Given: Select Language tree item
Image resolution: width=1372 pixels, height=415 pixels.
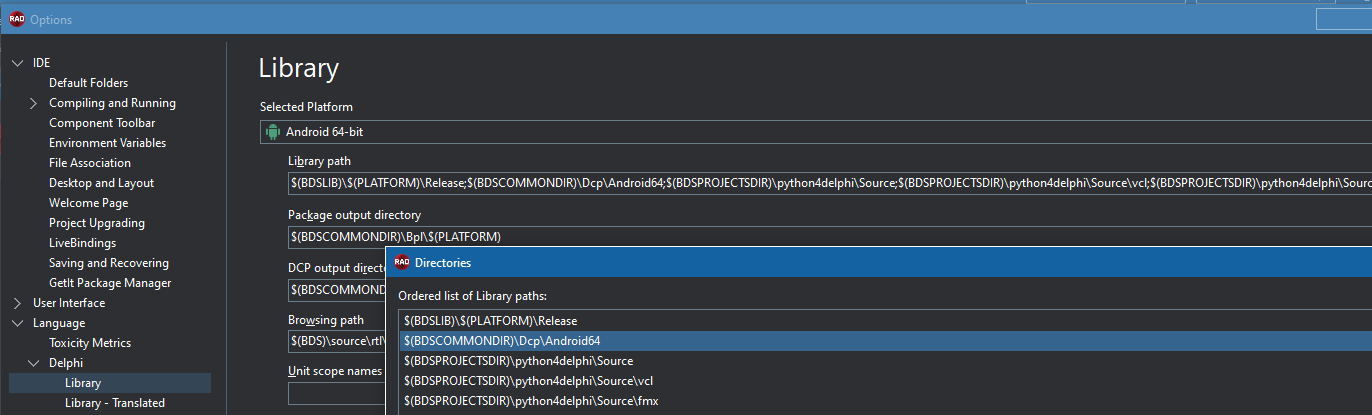Looking at the screenshot, I should 59,323.
